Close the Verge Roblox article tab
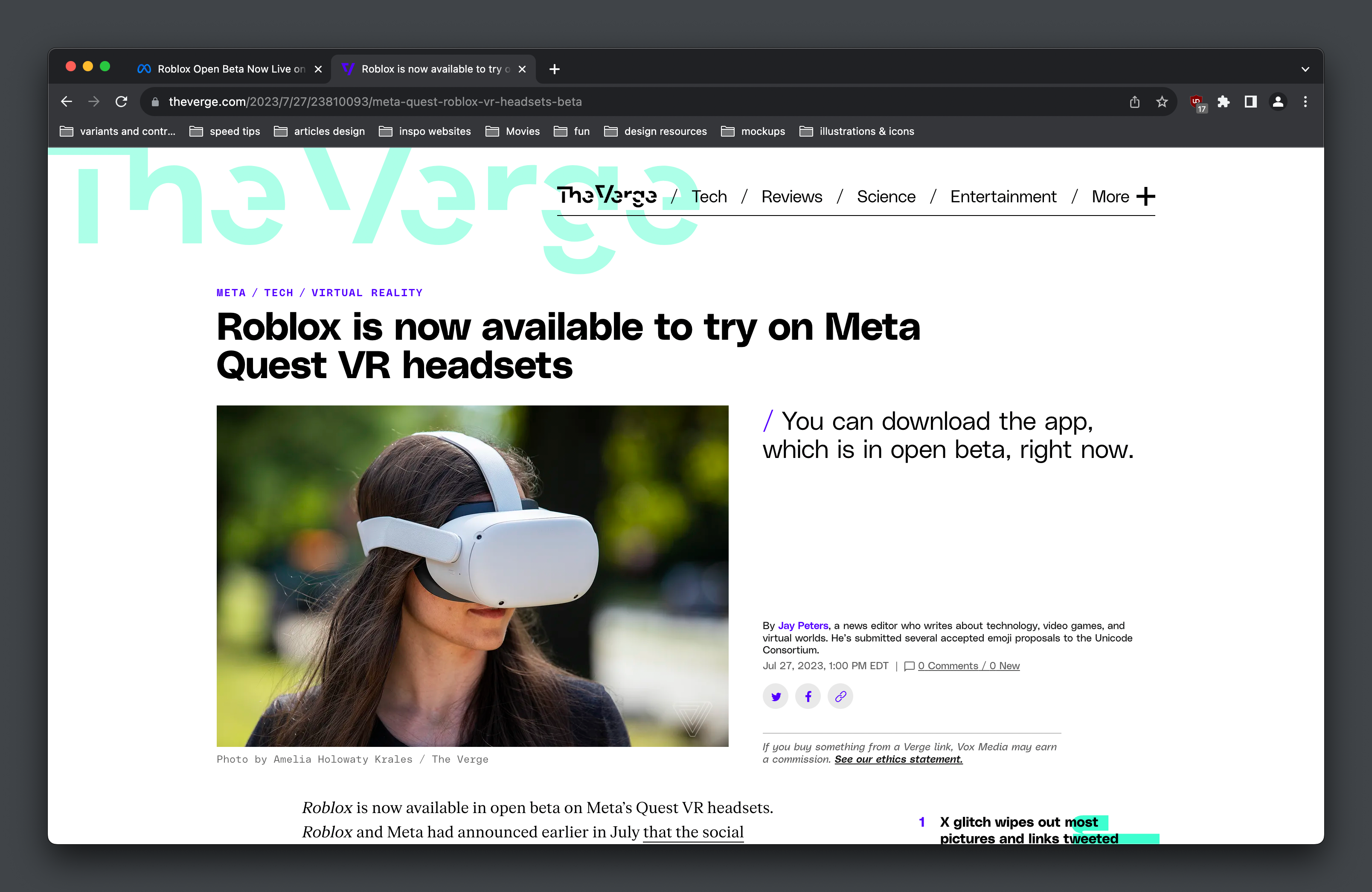Screen dimensions: 1372x892 (522, 69)
